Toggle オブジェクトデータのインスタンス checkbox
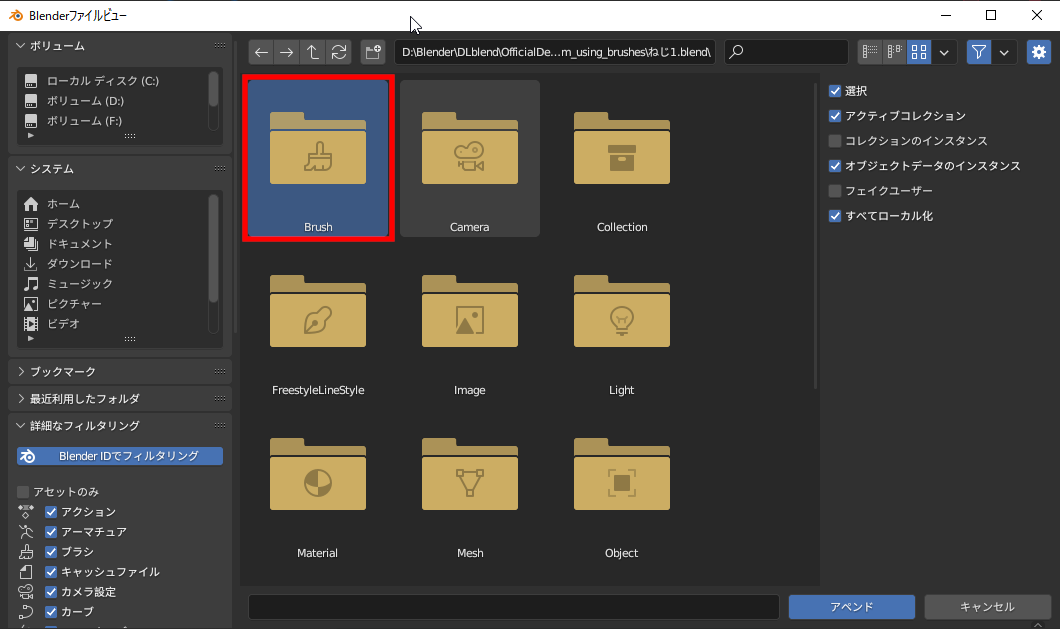 (x=835, y=166)
